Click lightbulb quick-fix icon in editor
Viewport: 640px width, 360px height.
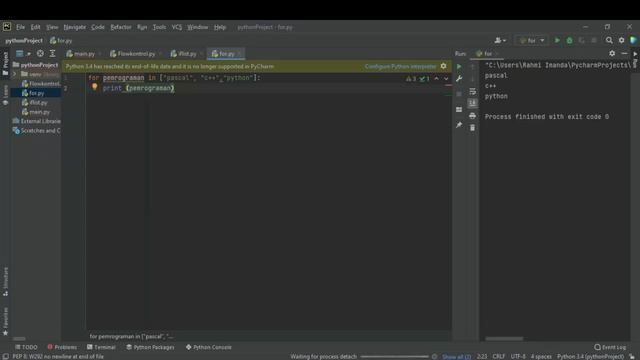coord(95,87)
